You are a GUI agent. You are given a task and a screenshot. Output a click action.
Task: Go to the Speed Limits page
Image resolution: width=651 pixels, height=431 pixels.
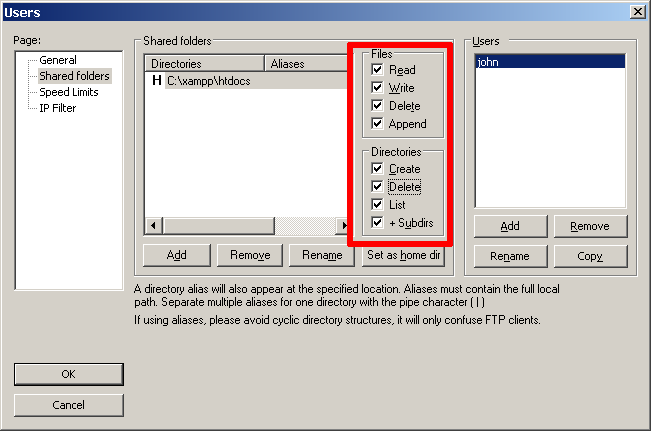pyautogui.click(x=68, y=92)
